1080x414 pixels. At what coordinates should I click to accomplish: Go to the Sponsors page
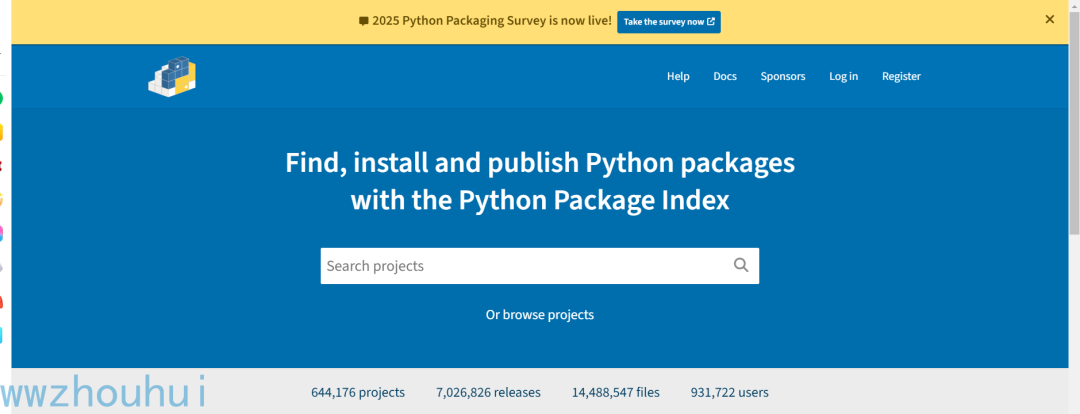(782, 76)
